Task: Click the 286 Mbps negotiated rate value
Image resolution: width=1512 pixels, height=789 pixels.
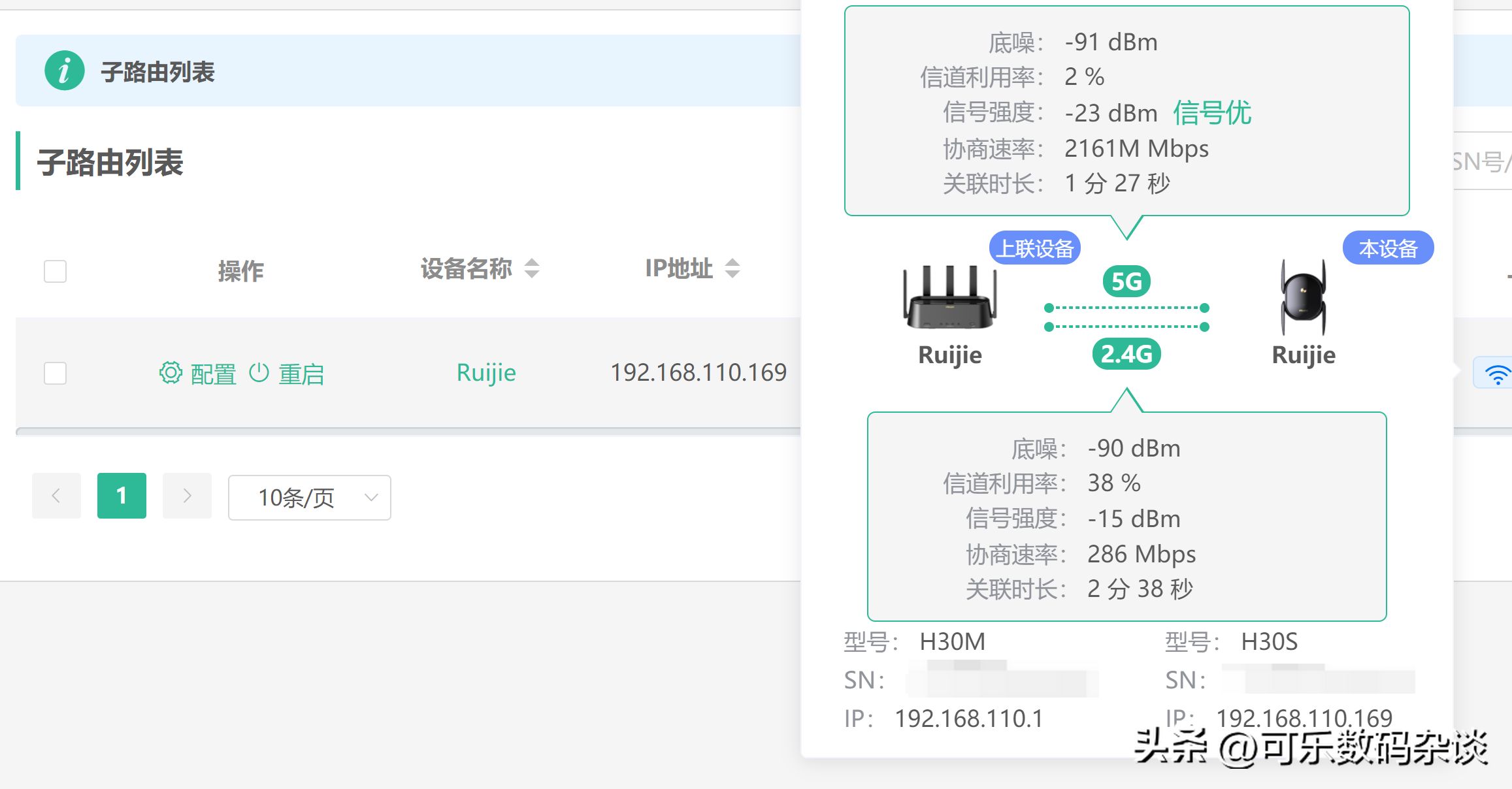Action: coord(1142,555)
